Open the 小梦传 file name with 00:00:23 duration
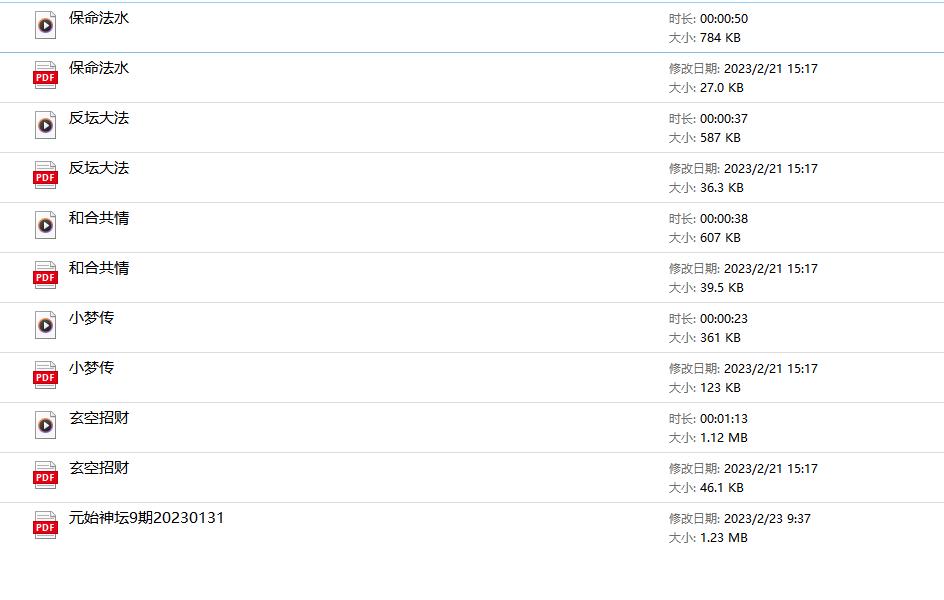This screenshot has width=944, height=600. point(91,318)
